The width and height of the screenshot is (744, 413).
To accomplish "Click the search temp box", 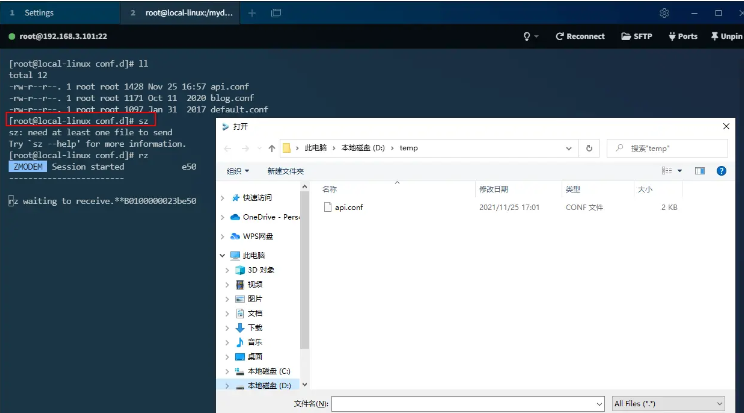I will [x=667, y=149].
